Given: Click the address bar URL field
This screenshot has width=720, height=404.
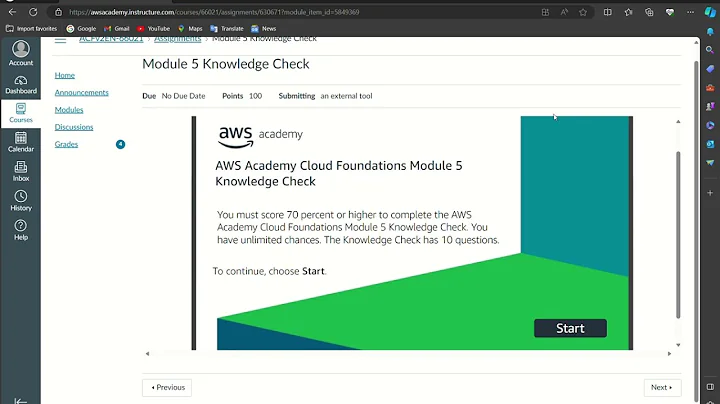Looking at the screenshot, I should click(294, 12).
